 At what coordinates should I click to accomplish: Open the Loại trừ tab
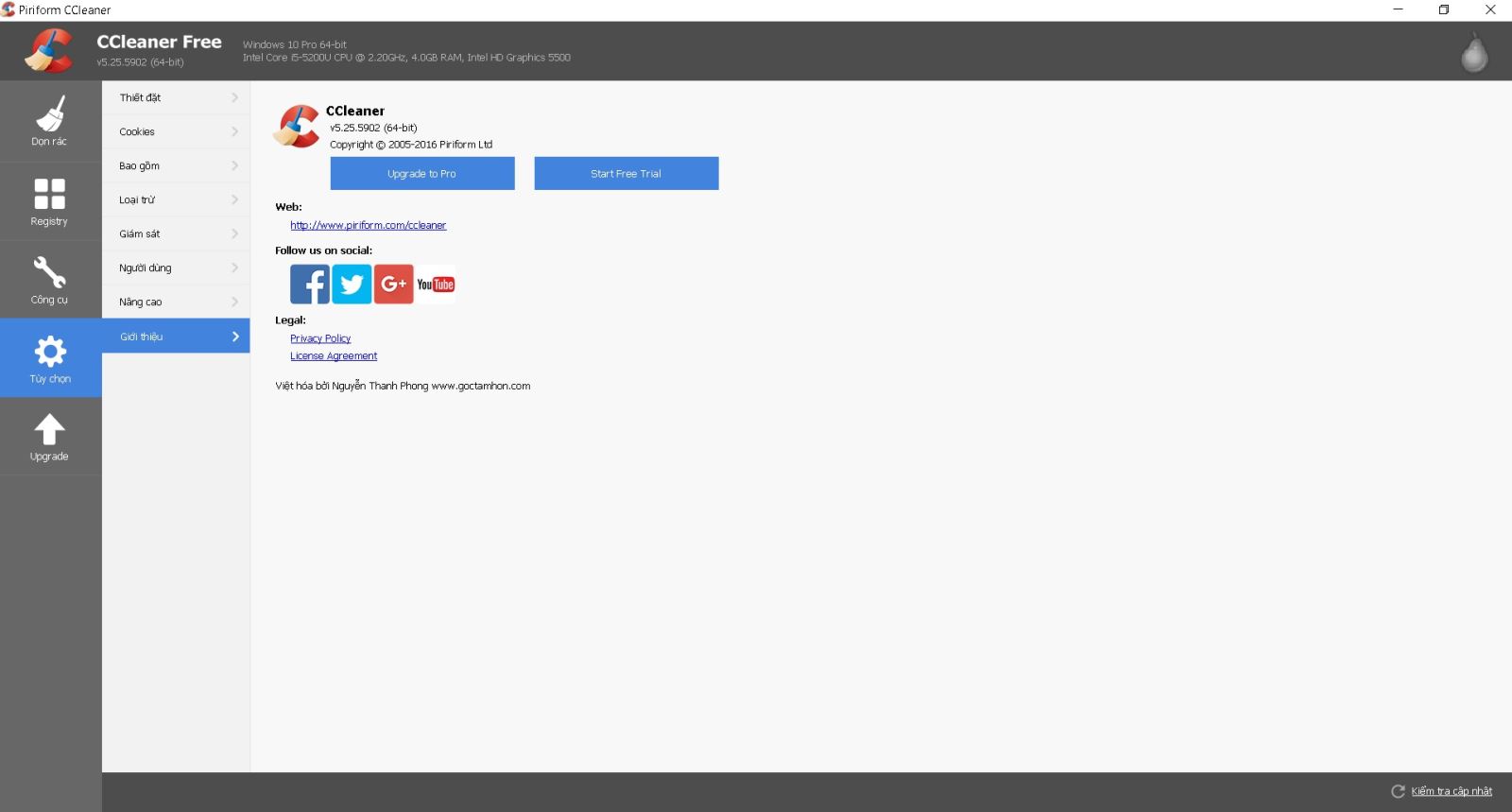pyautogui.click(x=176, y=199)
